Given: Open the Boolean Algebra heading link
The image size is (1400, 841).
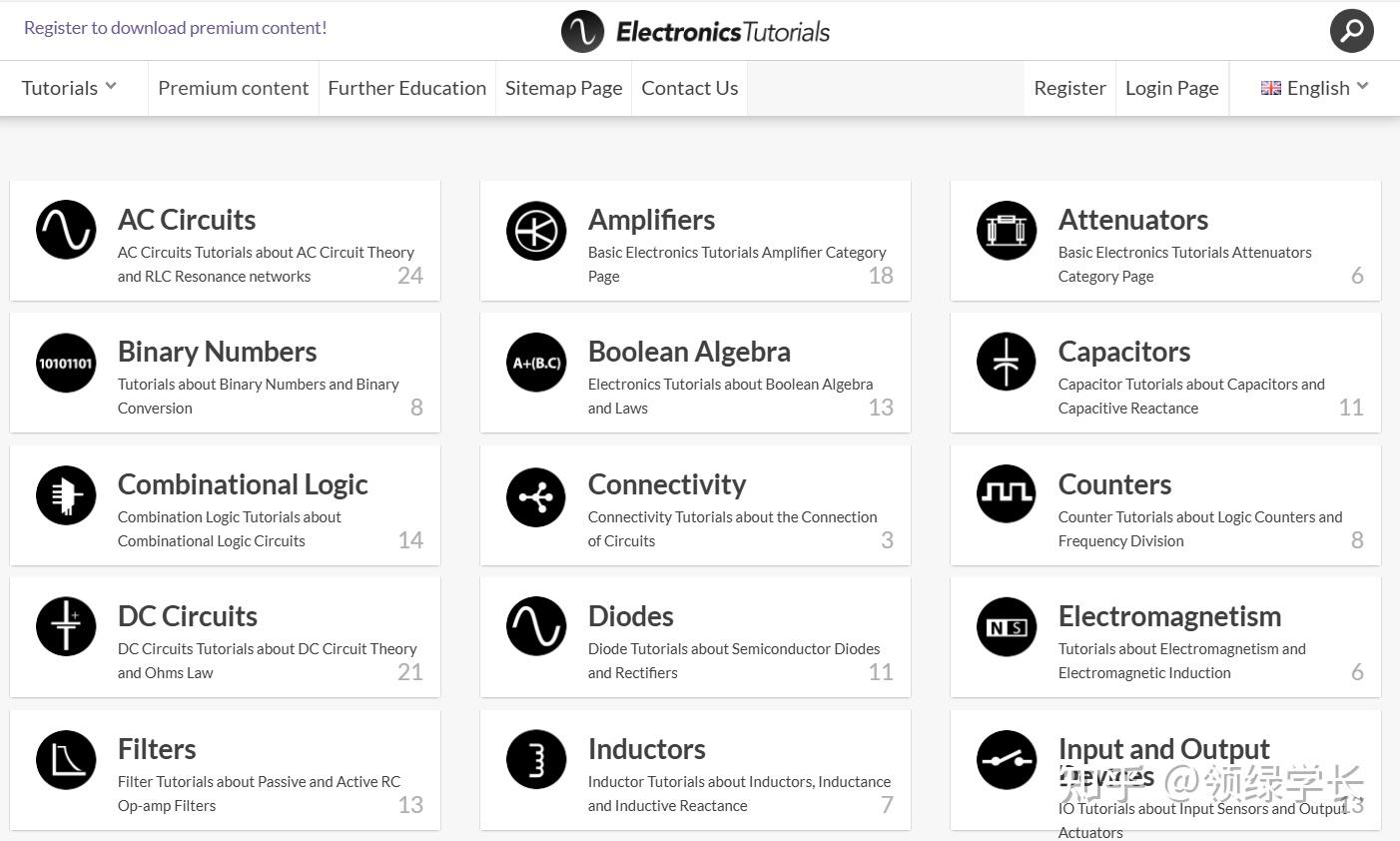Looking at the screenshot, I should 689,352.
